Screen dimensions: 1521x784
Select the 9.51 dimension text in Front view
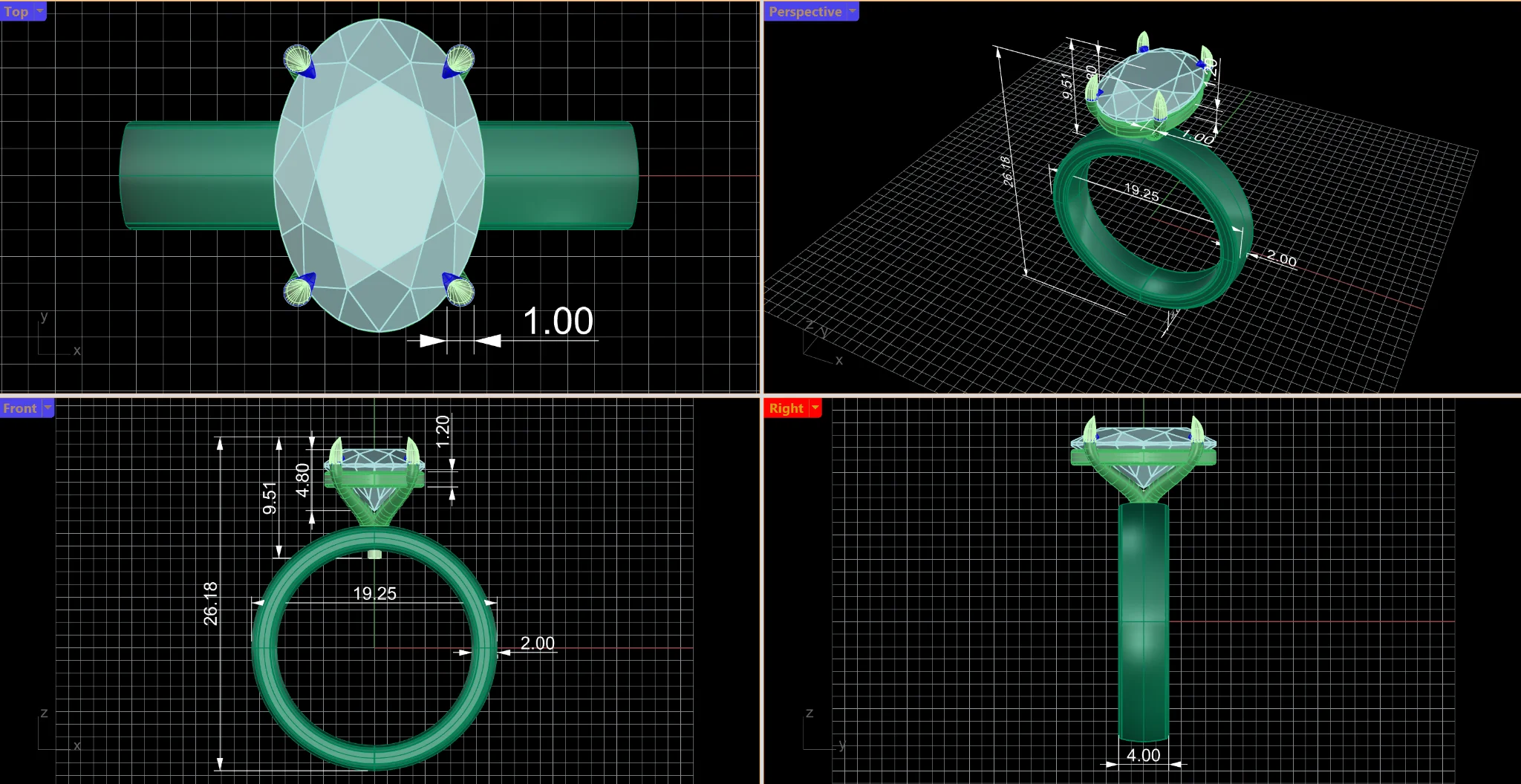pos(269,498)
